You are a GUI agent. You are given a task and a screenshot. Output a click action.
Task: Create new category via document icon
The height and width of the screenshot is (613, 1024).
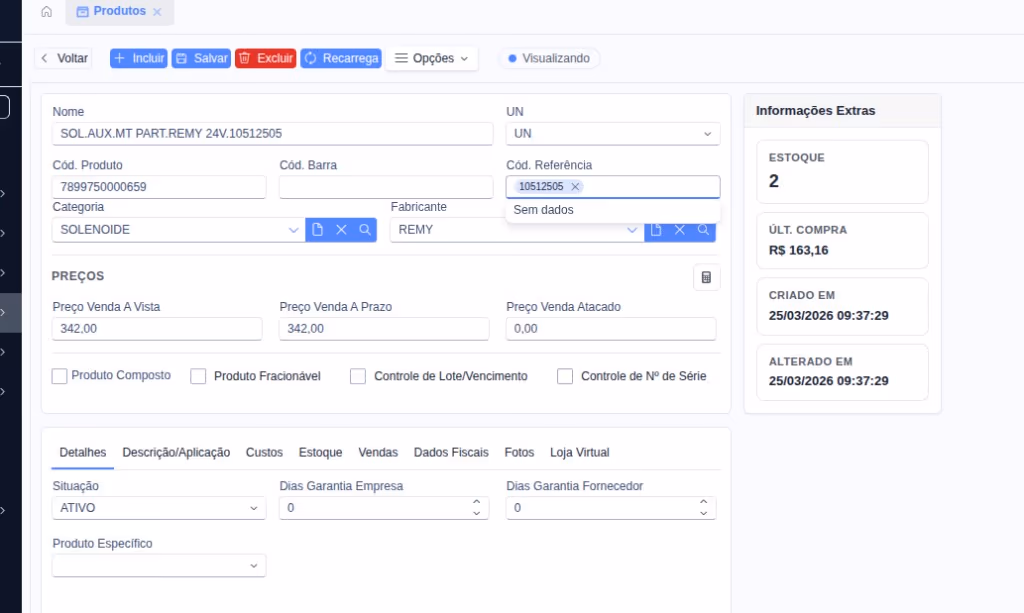317,230
